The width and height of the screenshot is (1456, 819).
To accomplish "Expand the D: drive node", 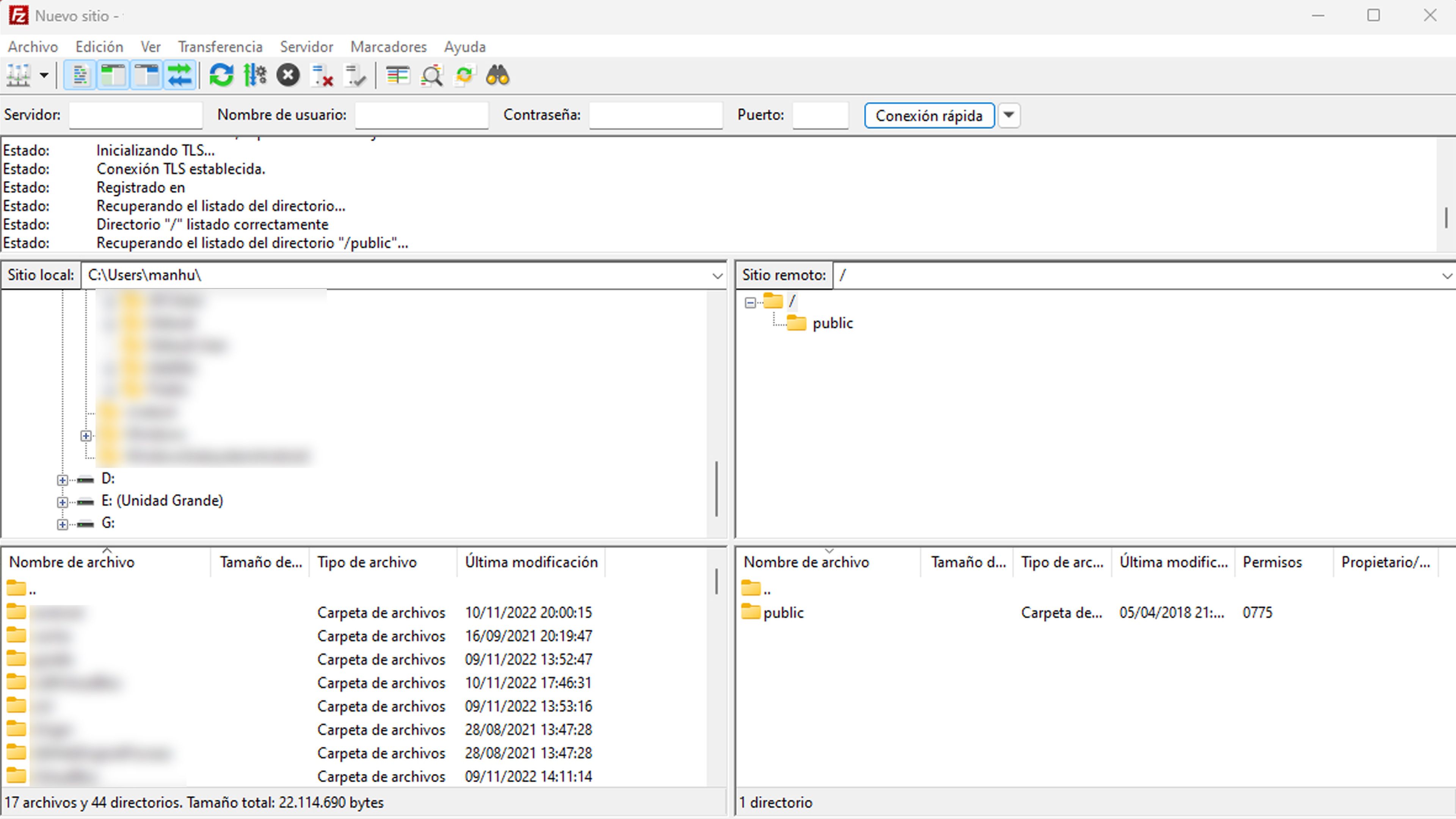I will pyautogui.click(x=62, y=480).
